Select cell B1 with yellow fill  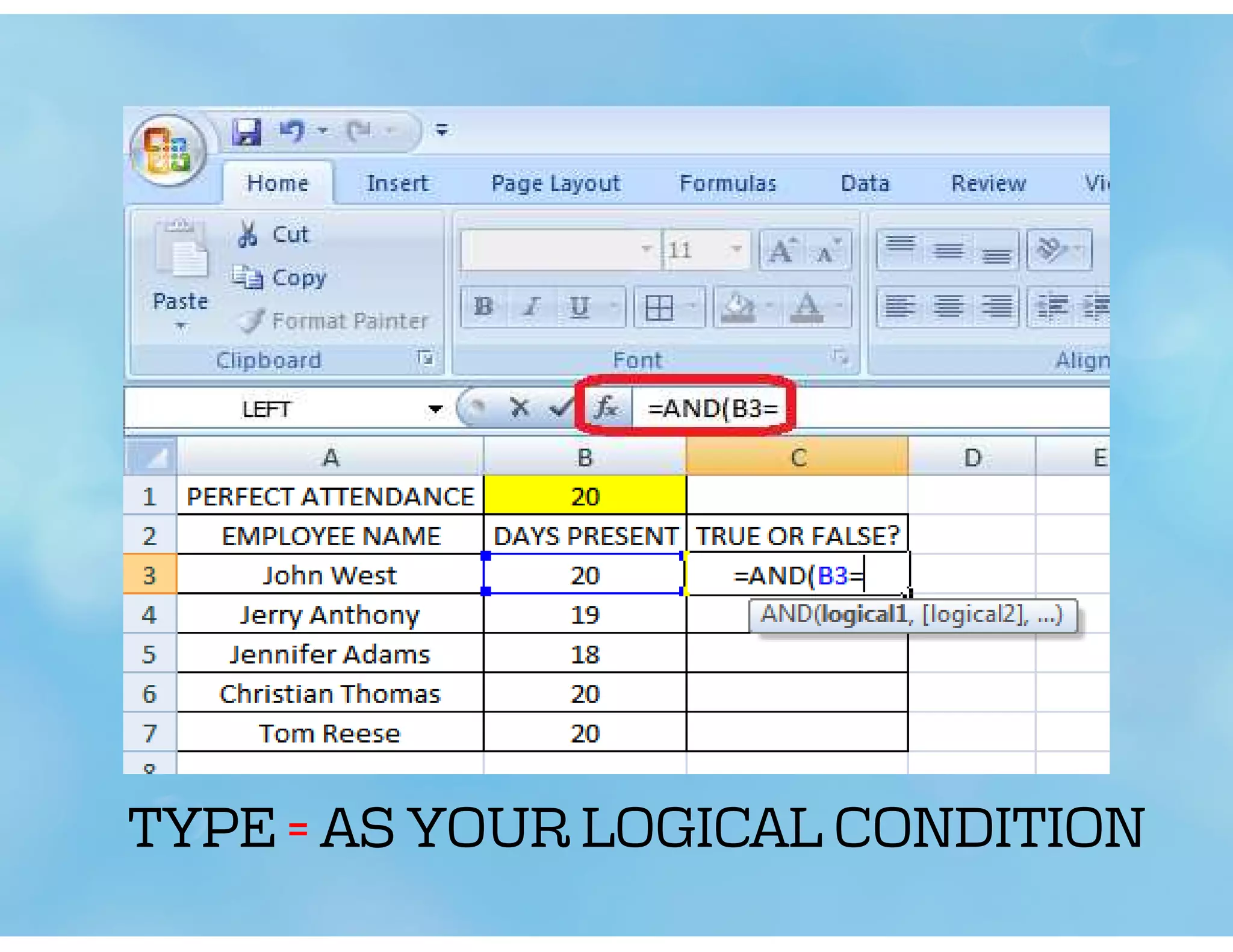pos(585,496)
